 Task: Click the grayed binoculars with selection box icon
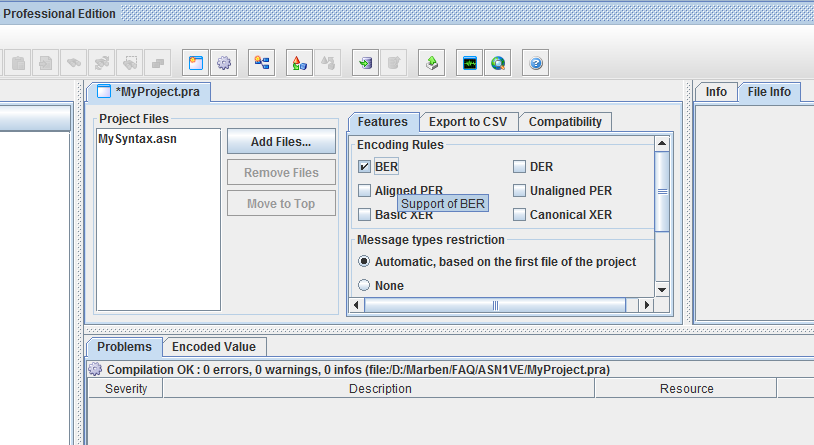[130, 63]
